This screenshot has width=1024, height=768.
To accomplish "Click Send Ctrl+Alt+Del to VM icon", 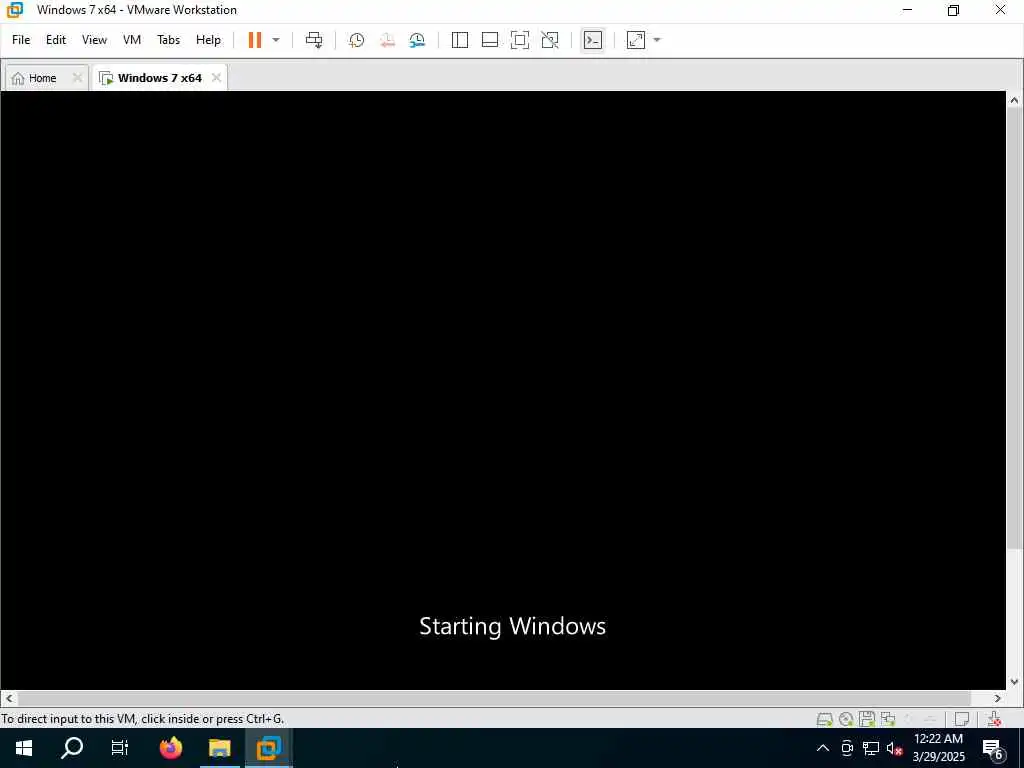I will [x=314, y=40].
